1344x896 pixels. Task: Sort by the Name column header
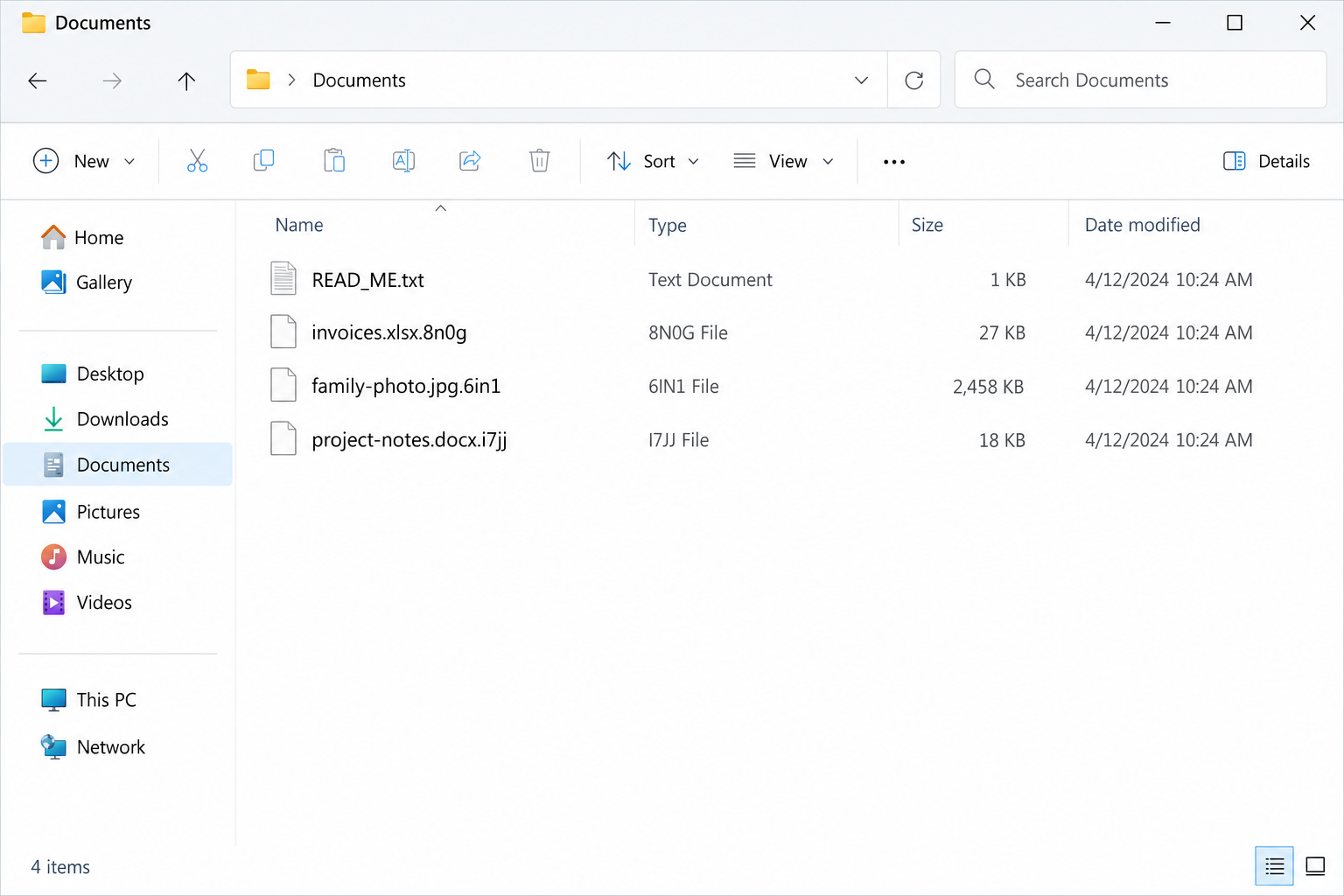(298, 225)
